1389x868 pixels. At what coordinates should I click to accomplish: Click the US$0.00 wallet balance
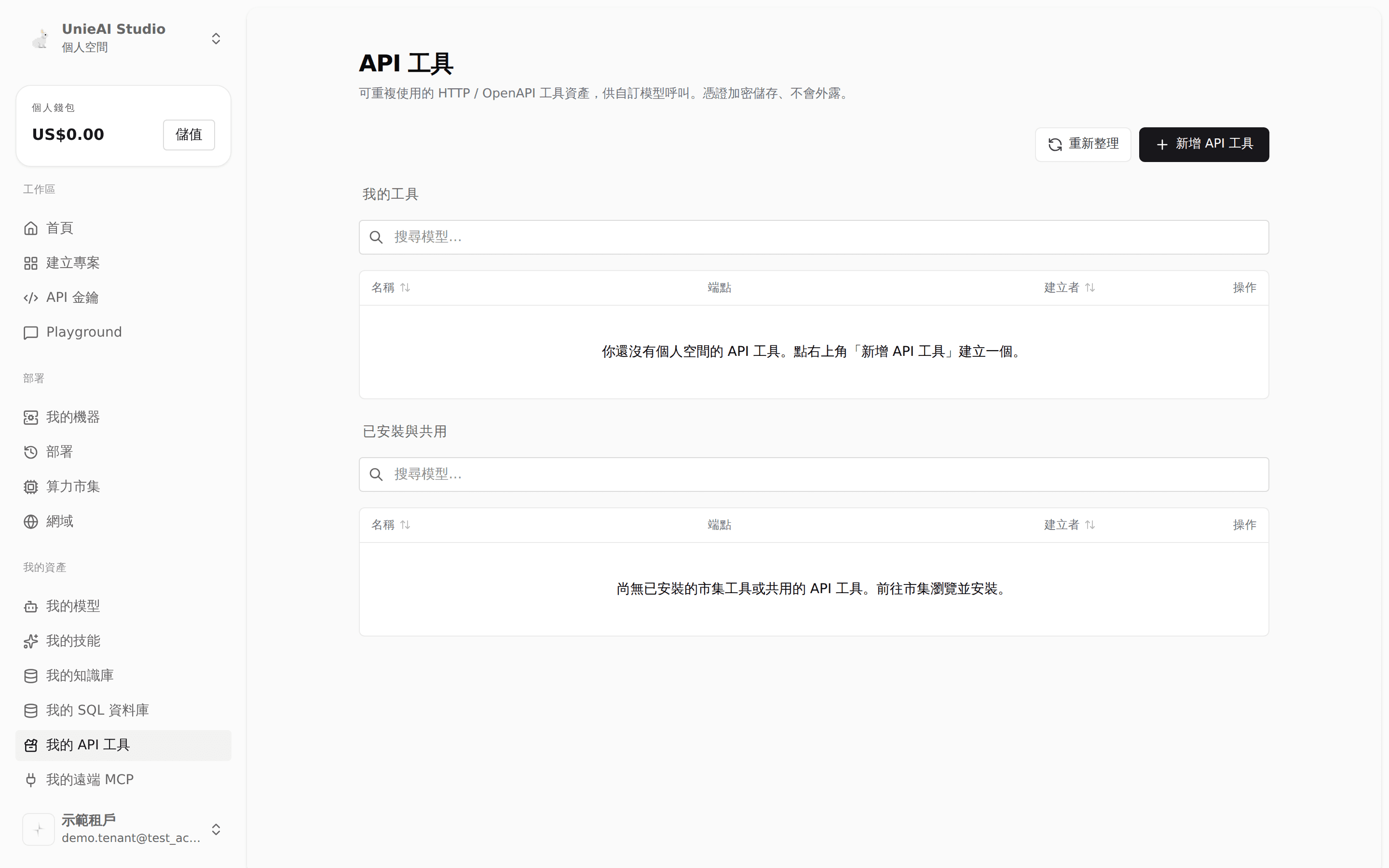68,135
